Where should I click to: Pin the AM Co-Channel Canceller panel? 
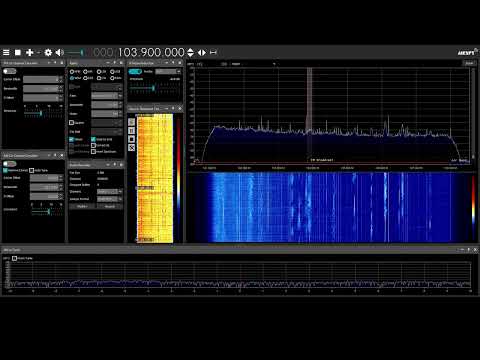(55, 155)
